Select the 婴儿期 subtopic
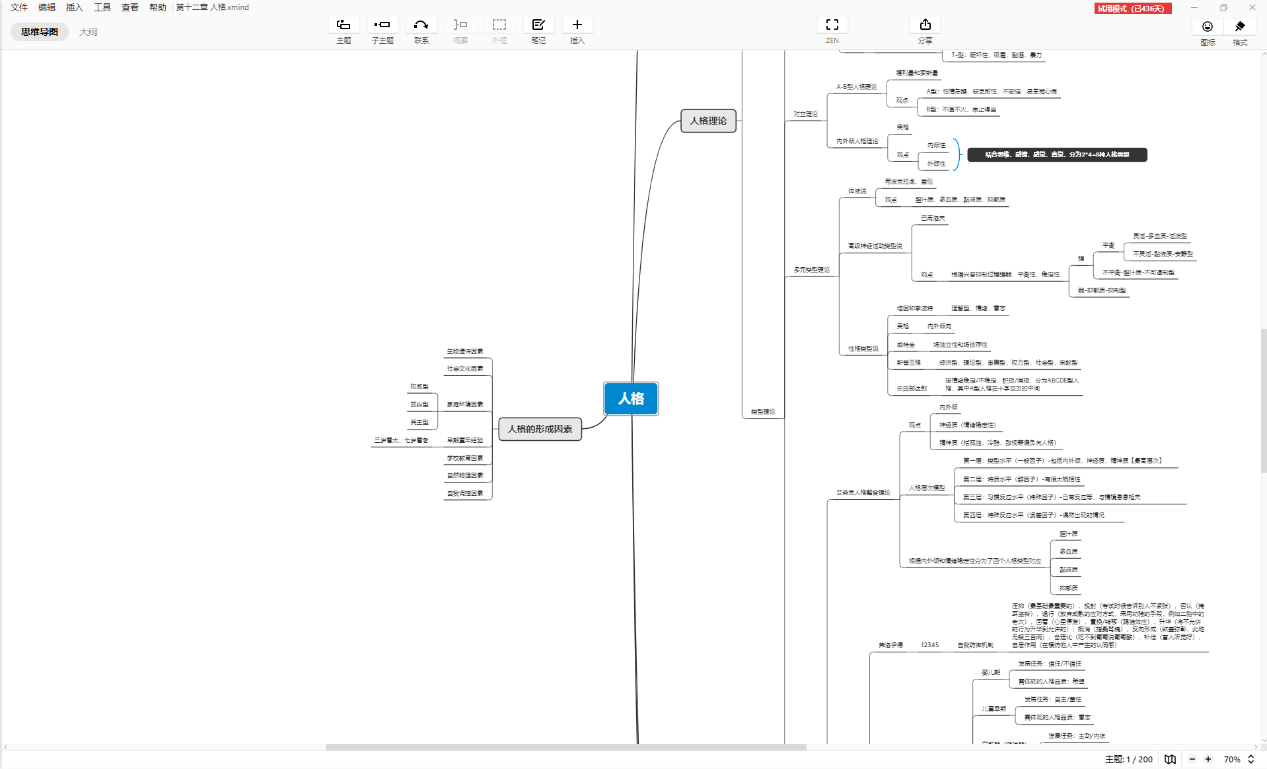This screenshot has height=769, width=1267. pos(991,672)
